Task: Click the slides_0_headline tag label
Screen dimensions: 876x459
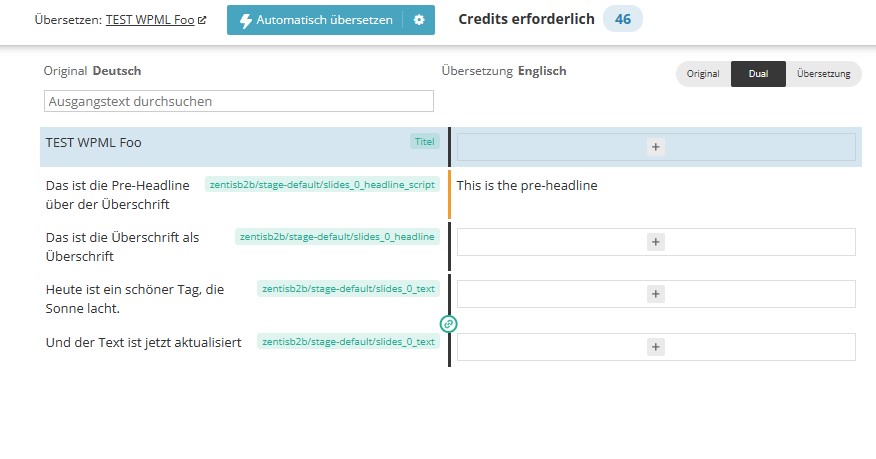Action: (337, 237)
